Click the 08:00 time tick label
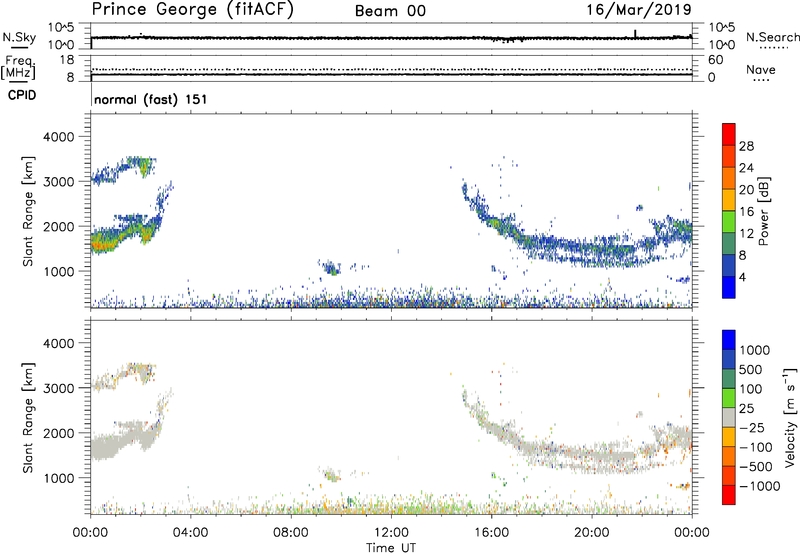 [291, 533]
